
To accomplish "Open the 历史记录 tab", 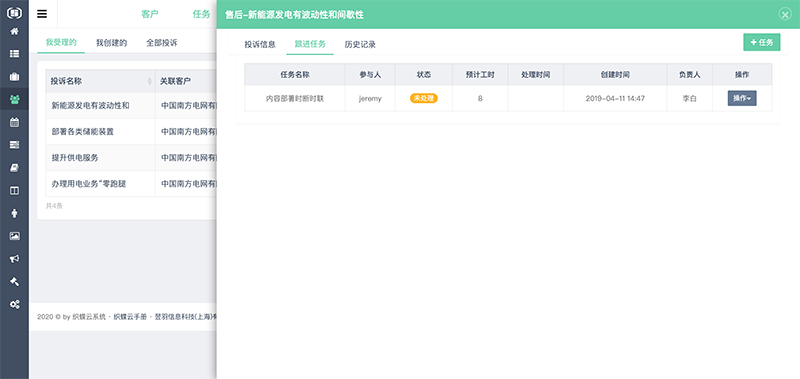I will tap(360, 44).
